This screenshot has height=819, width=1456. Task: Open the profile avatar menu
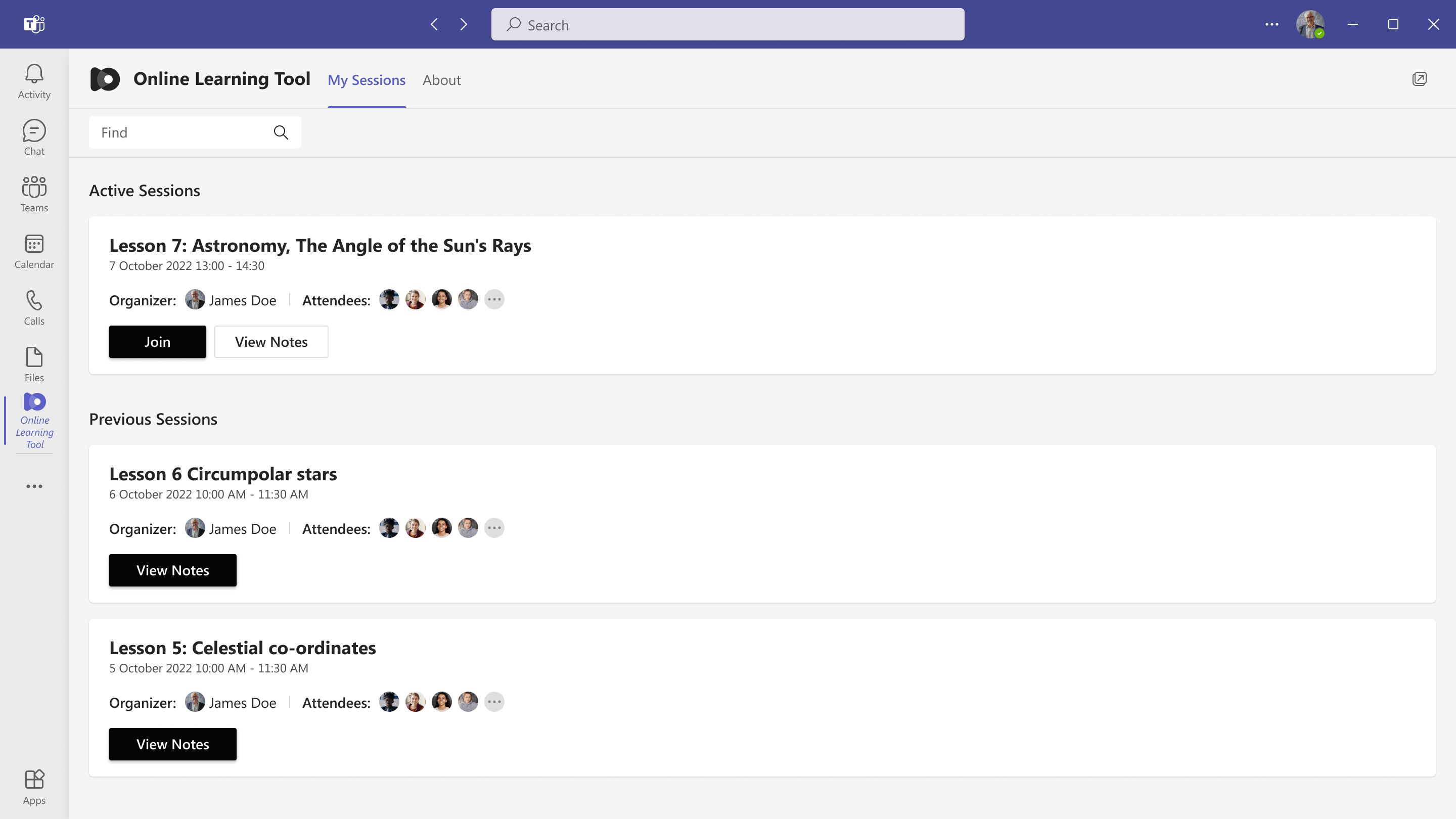1310,24
